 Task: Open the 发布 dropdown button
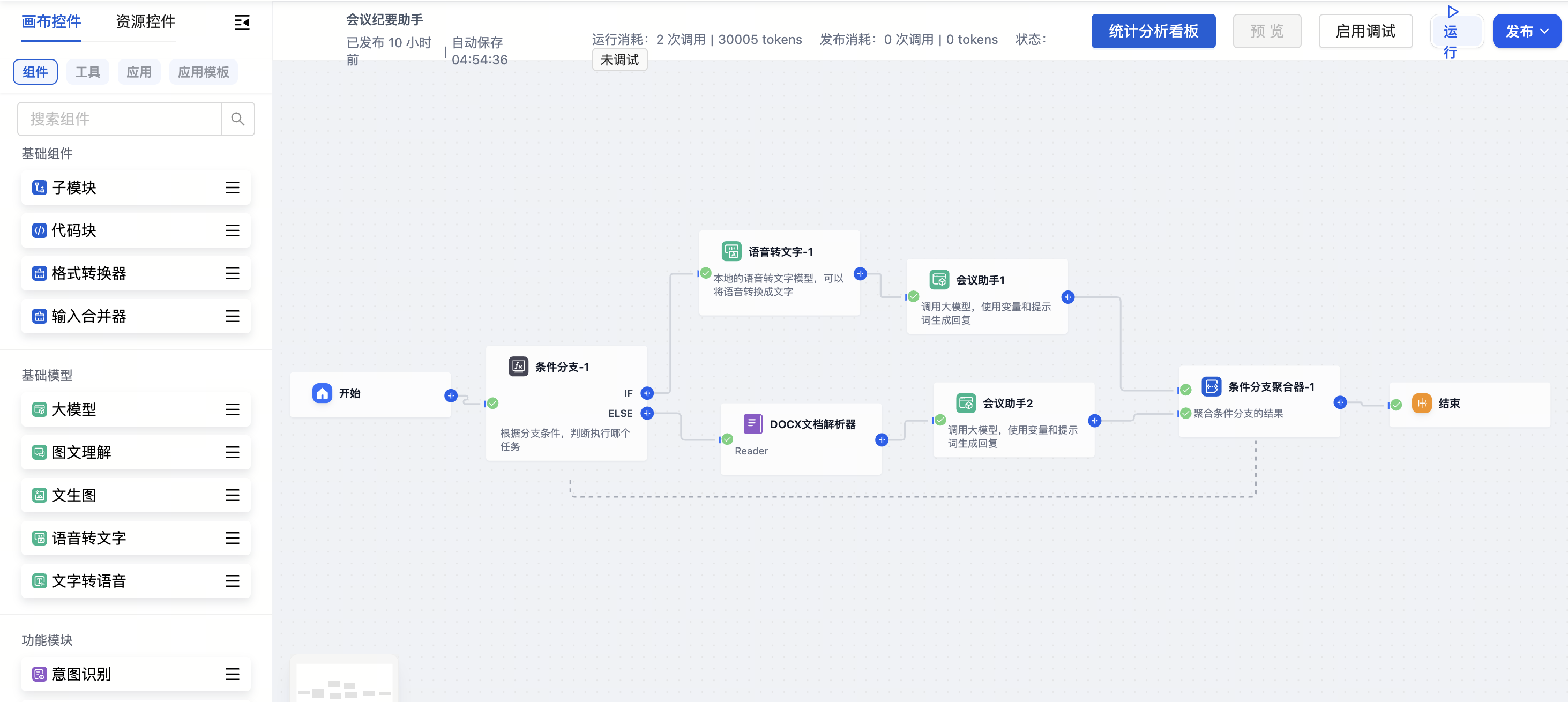click(x=1526, y=31)
